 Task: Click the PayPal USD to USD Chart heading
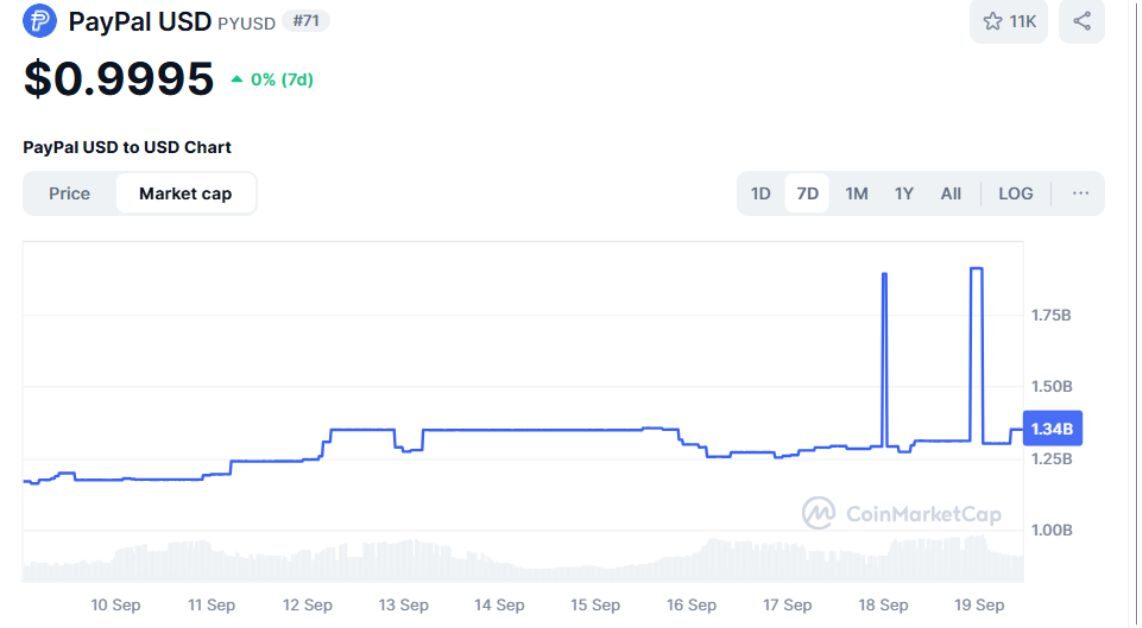tap(127, 147)
